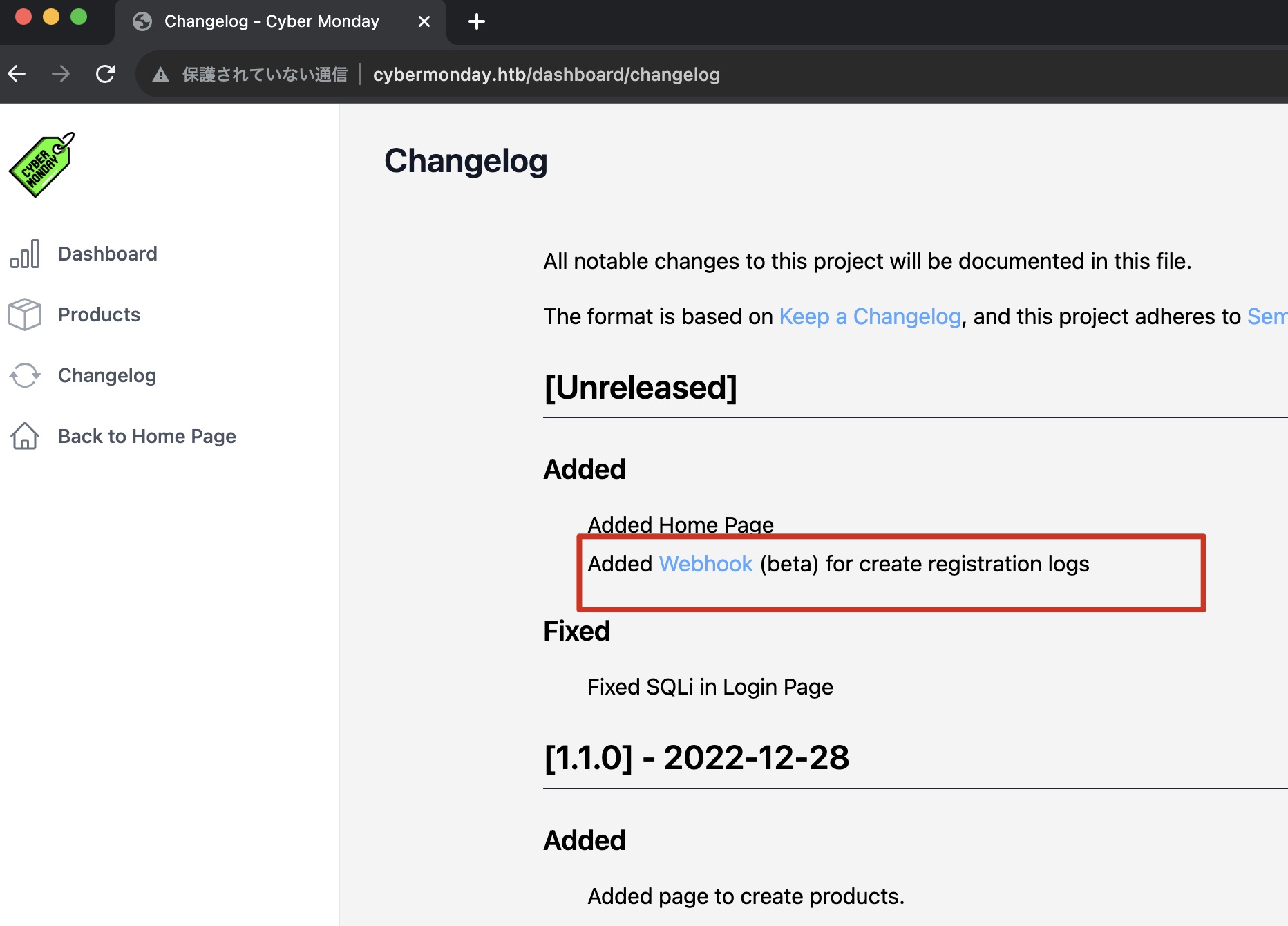Click the Changelog refresh-arrows icon
The height and width of the screenshot is (926, 1288).
pyautogui.click(x=25, y=375)
